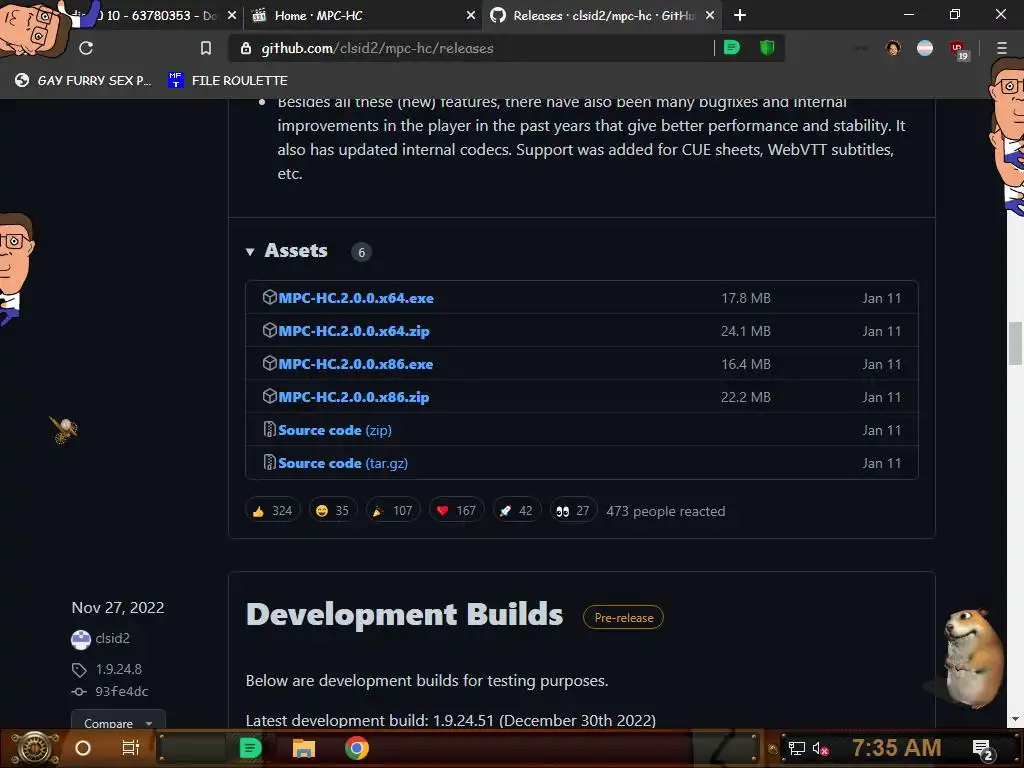Toggle rocket reaction with 42
1024x768 pixels.
517,511
